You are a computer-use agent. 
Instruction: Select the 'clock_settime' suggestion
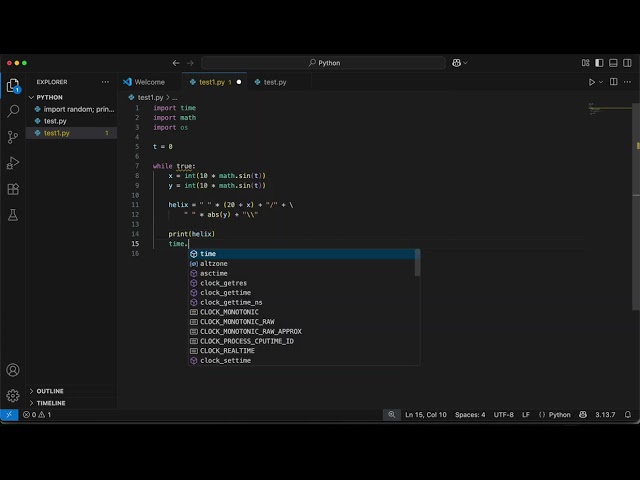click(301, 360)
